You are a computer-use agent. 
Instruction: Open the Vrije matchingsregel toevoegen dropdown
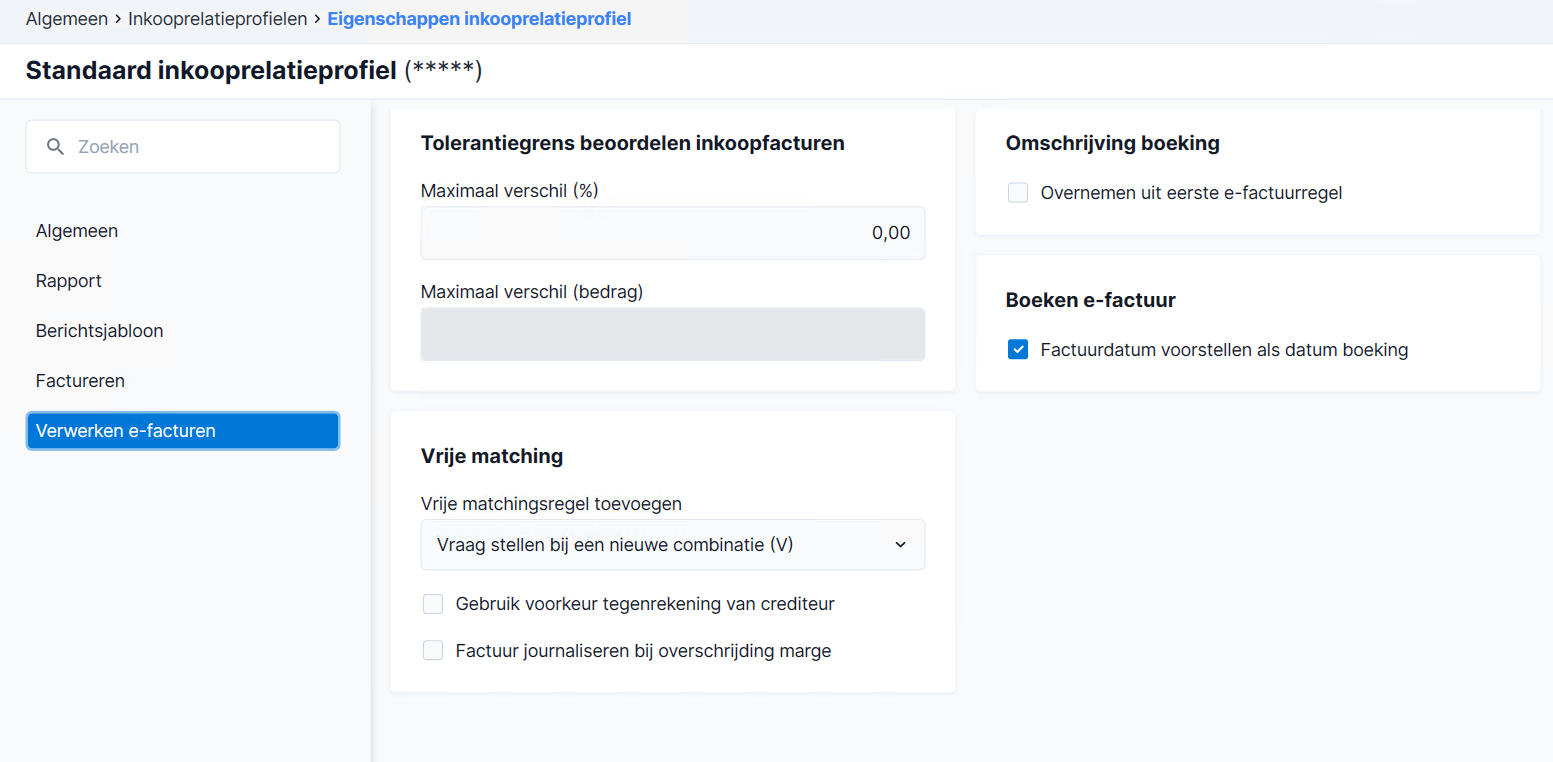(673, 545)
